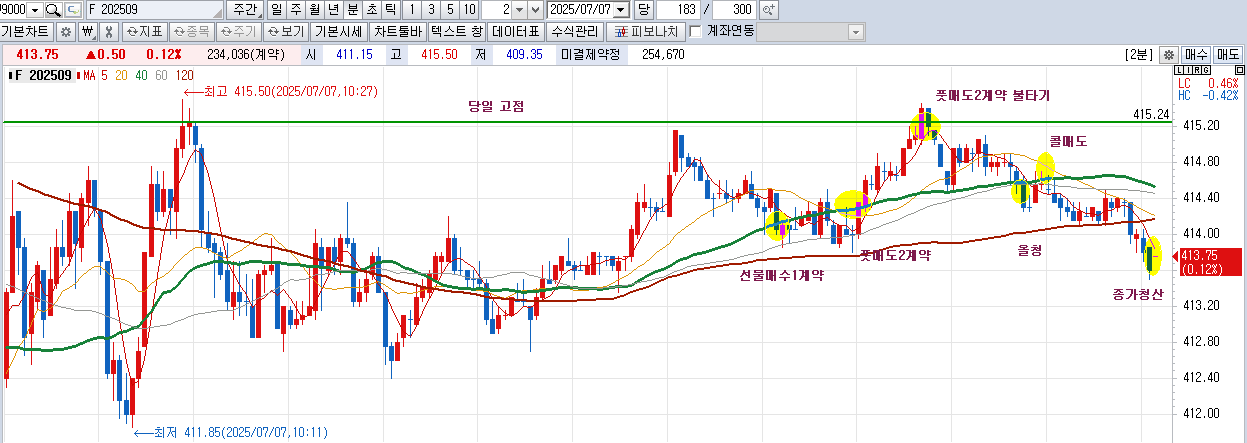The image size is (1247, 443).
Task: Open 수식관리 formula manager
Action: [577, 31]
